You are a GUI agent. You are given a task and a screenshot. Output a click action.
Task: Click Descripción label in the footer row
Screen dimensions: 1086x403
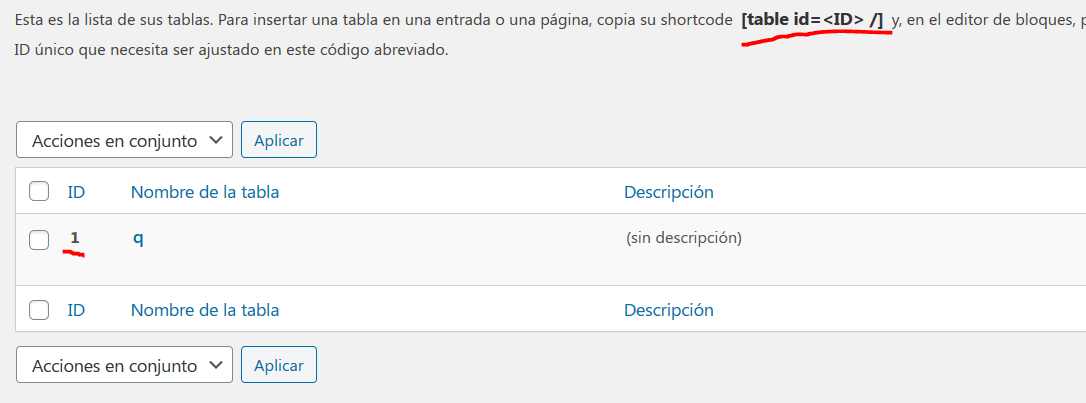(x=668, y=310)
